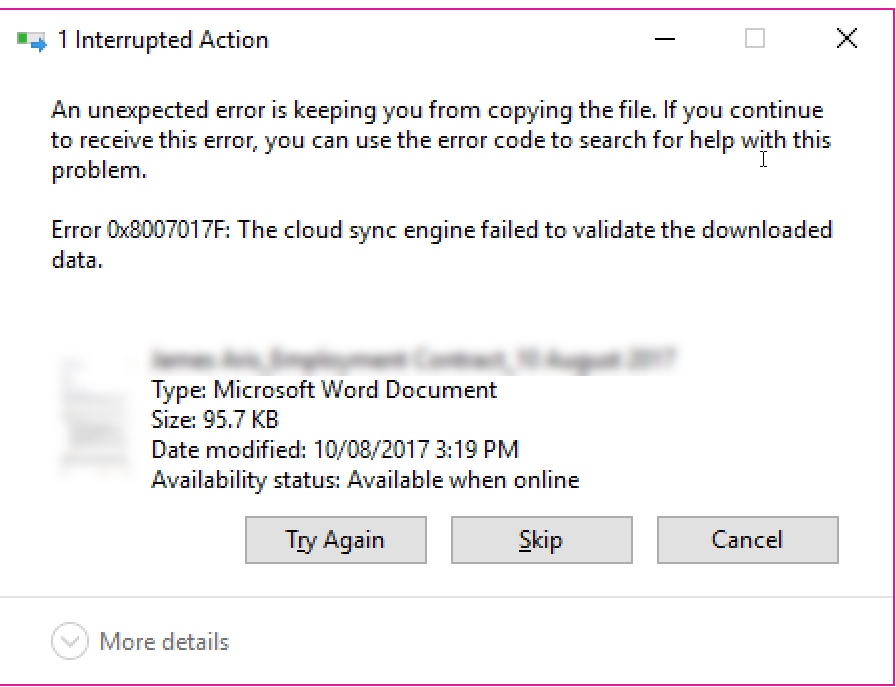
Task: Click the copy action icon in title bar
Action: 31,41
